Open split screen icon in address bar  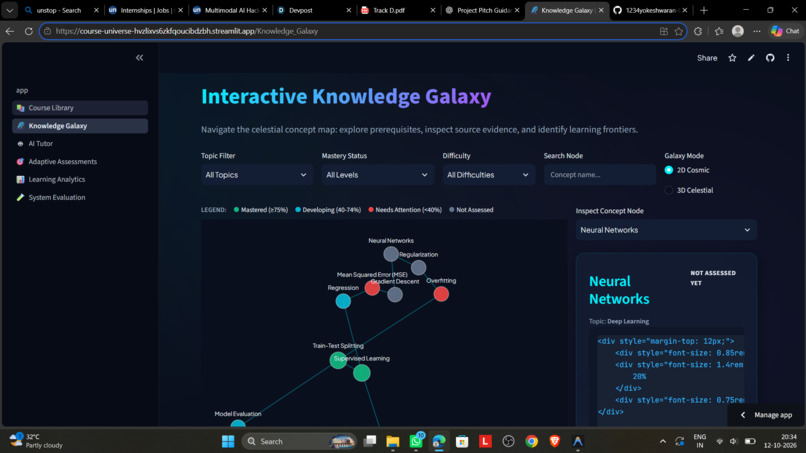(664, 31)
